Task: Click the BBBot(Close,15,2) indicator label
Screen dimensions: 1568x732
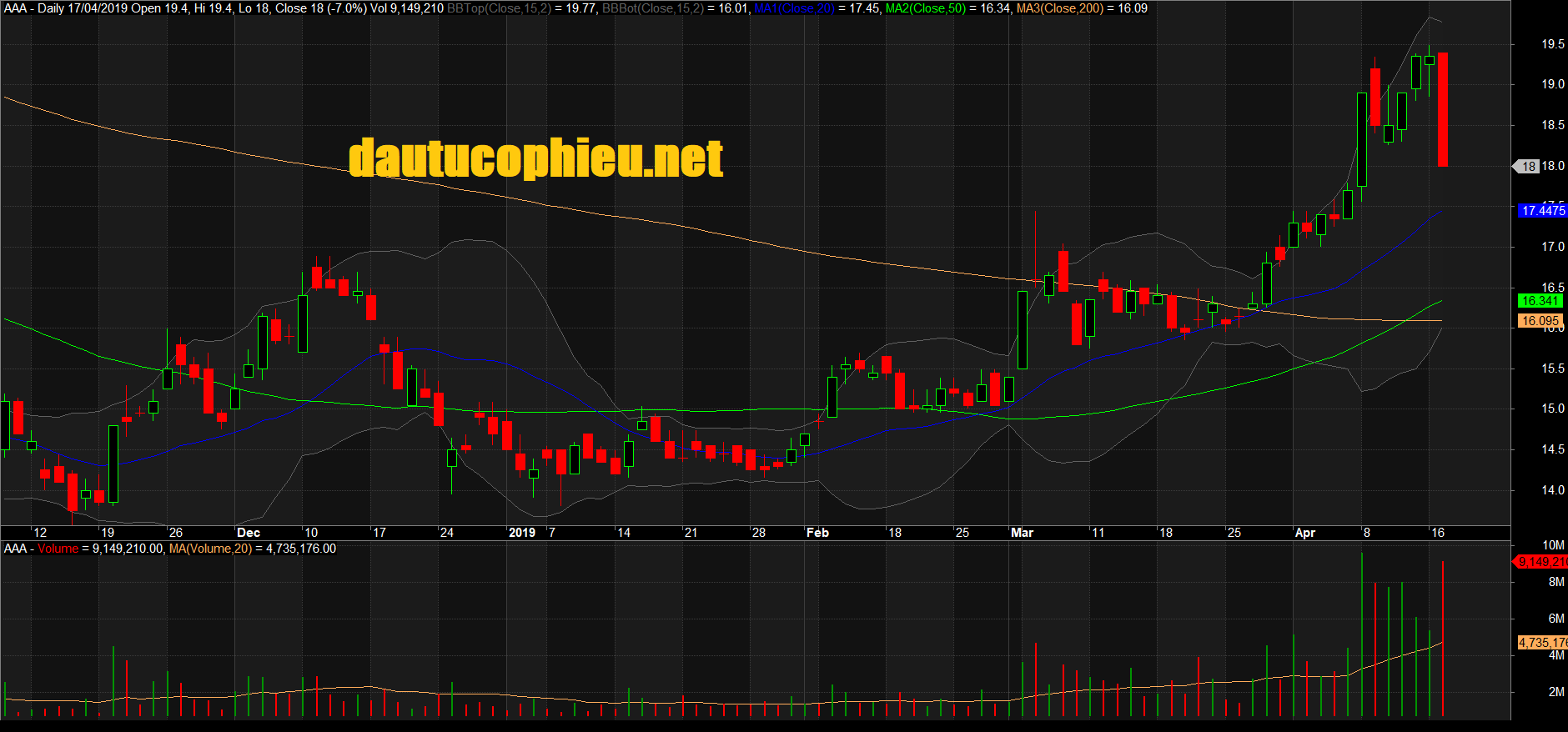Action: click(x=653, y=8)
